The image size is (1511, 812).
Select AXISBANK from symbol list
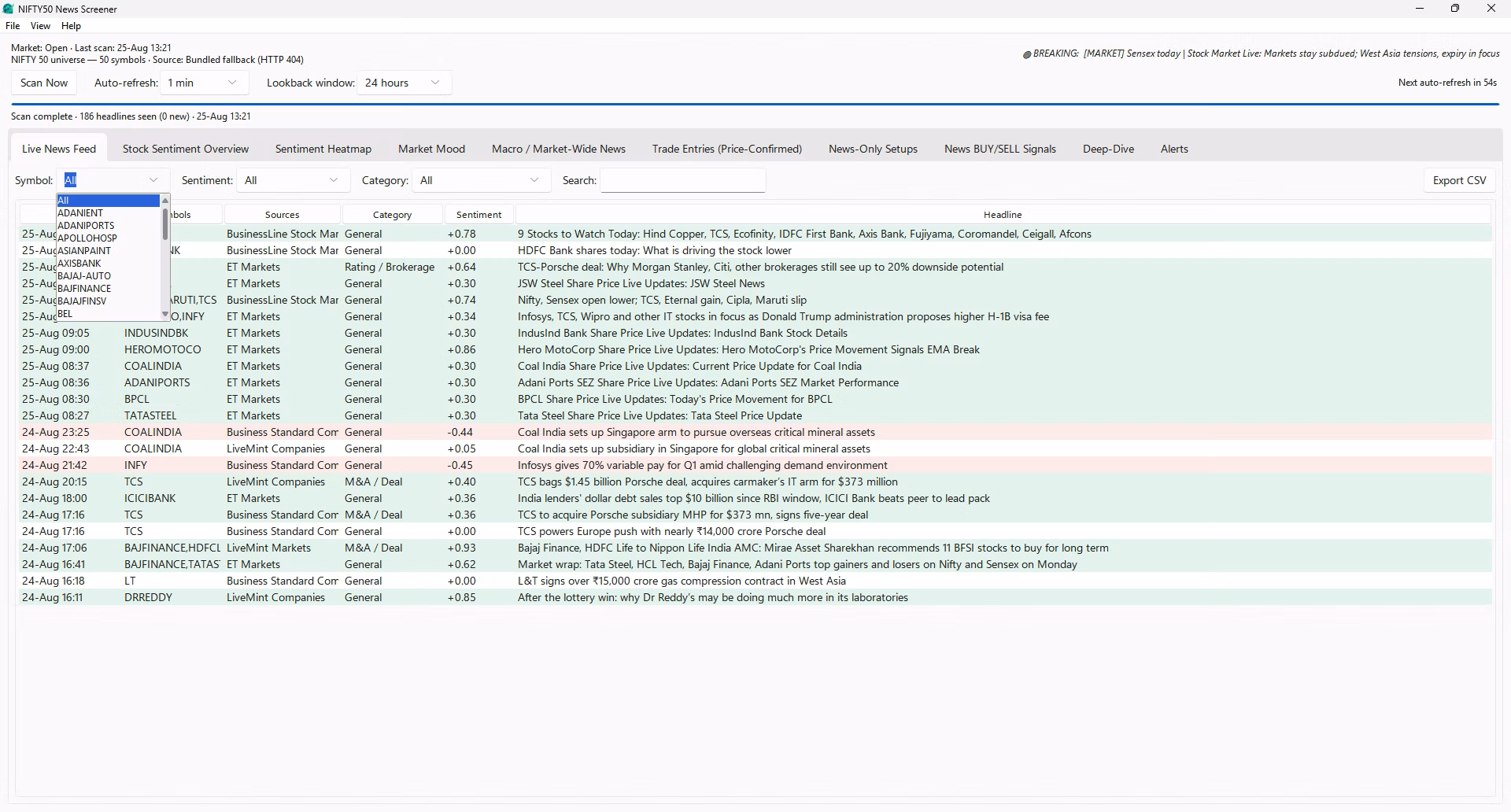109,264
